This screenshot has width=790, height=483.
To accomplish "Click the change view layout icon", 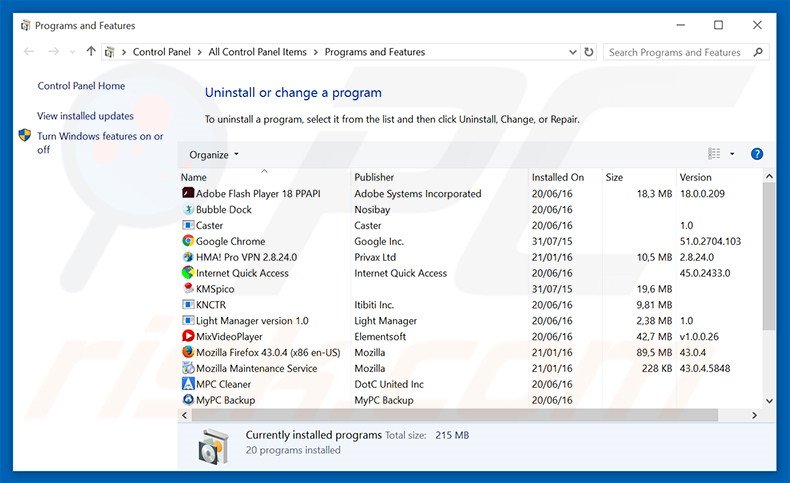I will (x=714, y=154).
